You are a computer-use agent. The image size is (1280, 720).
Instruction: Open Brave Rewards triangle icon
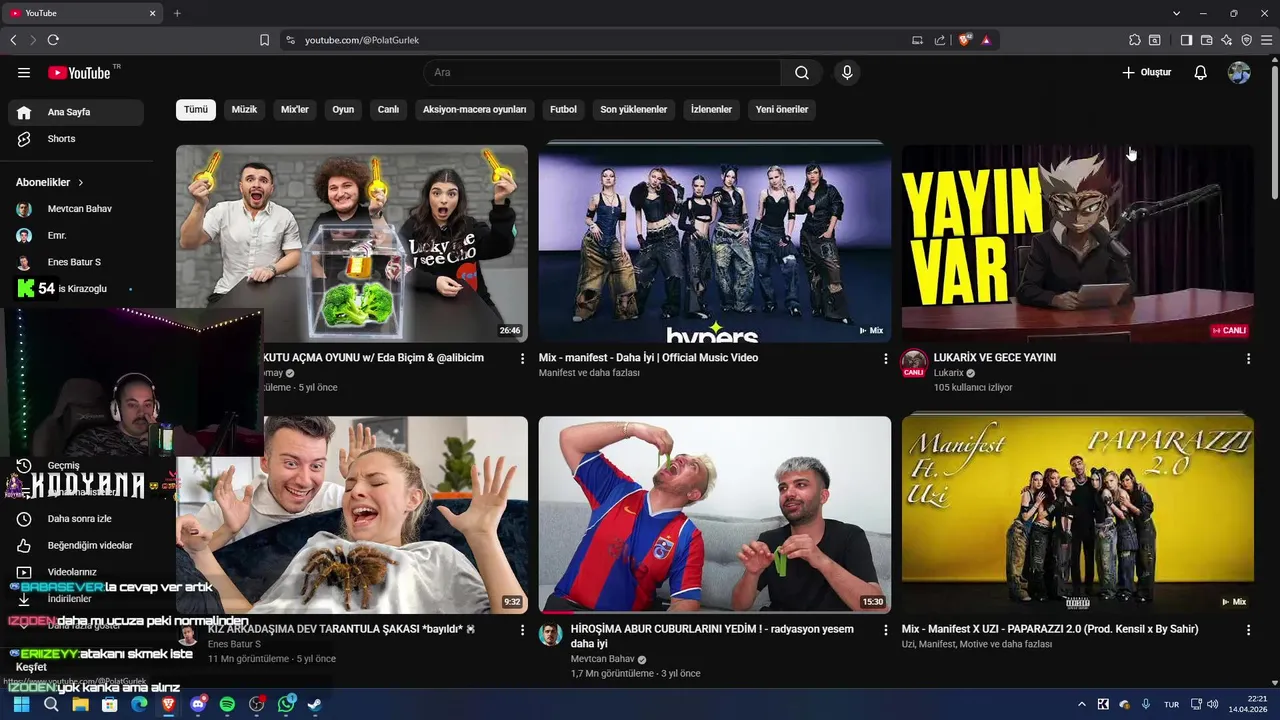click(x=986, y=40)
